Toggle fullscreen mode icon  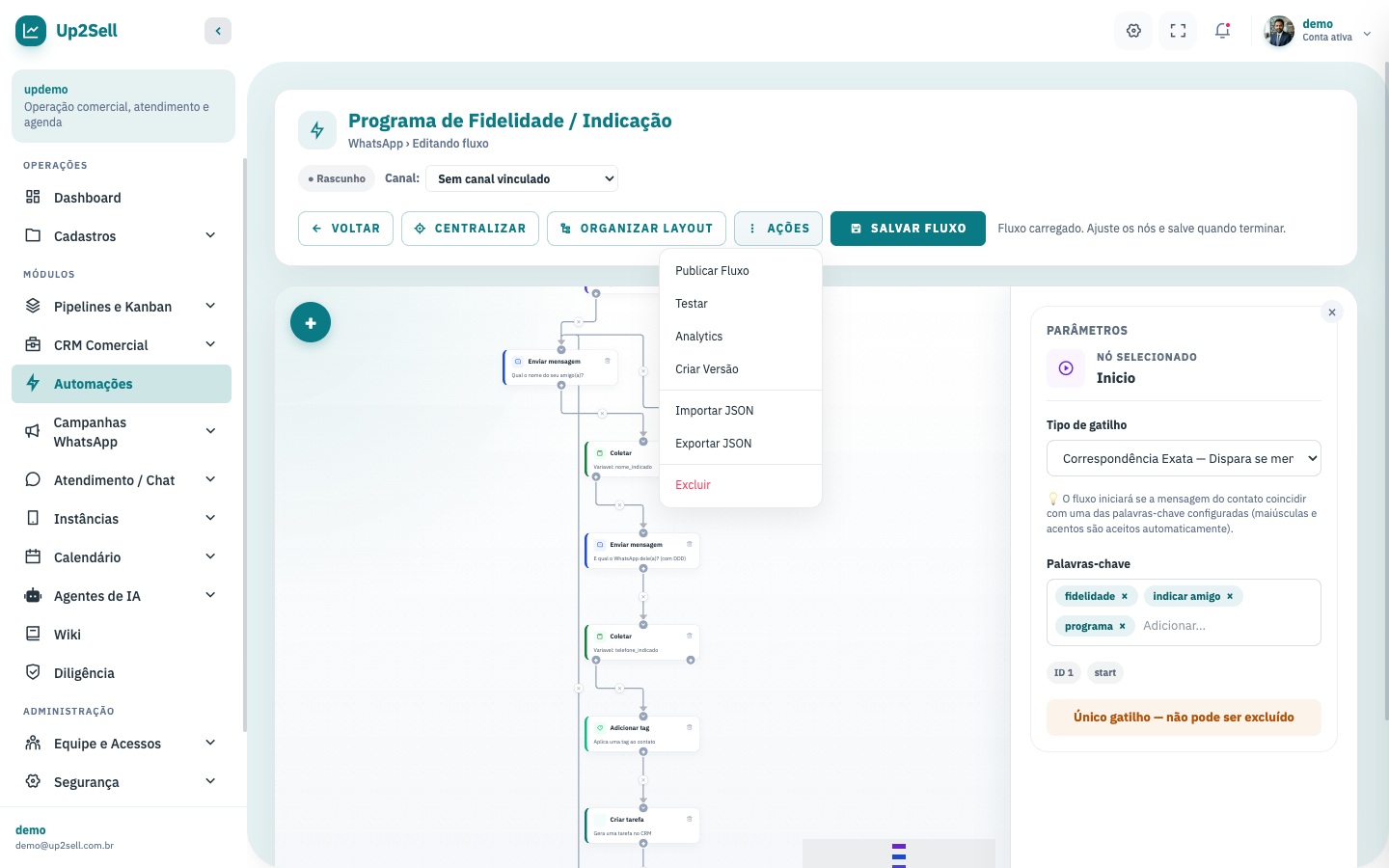pyautogui.click(x=1178, y=31)
